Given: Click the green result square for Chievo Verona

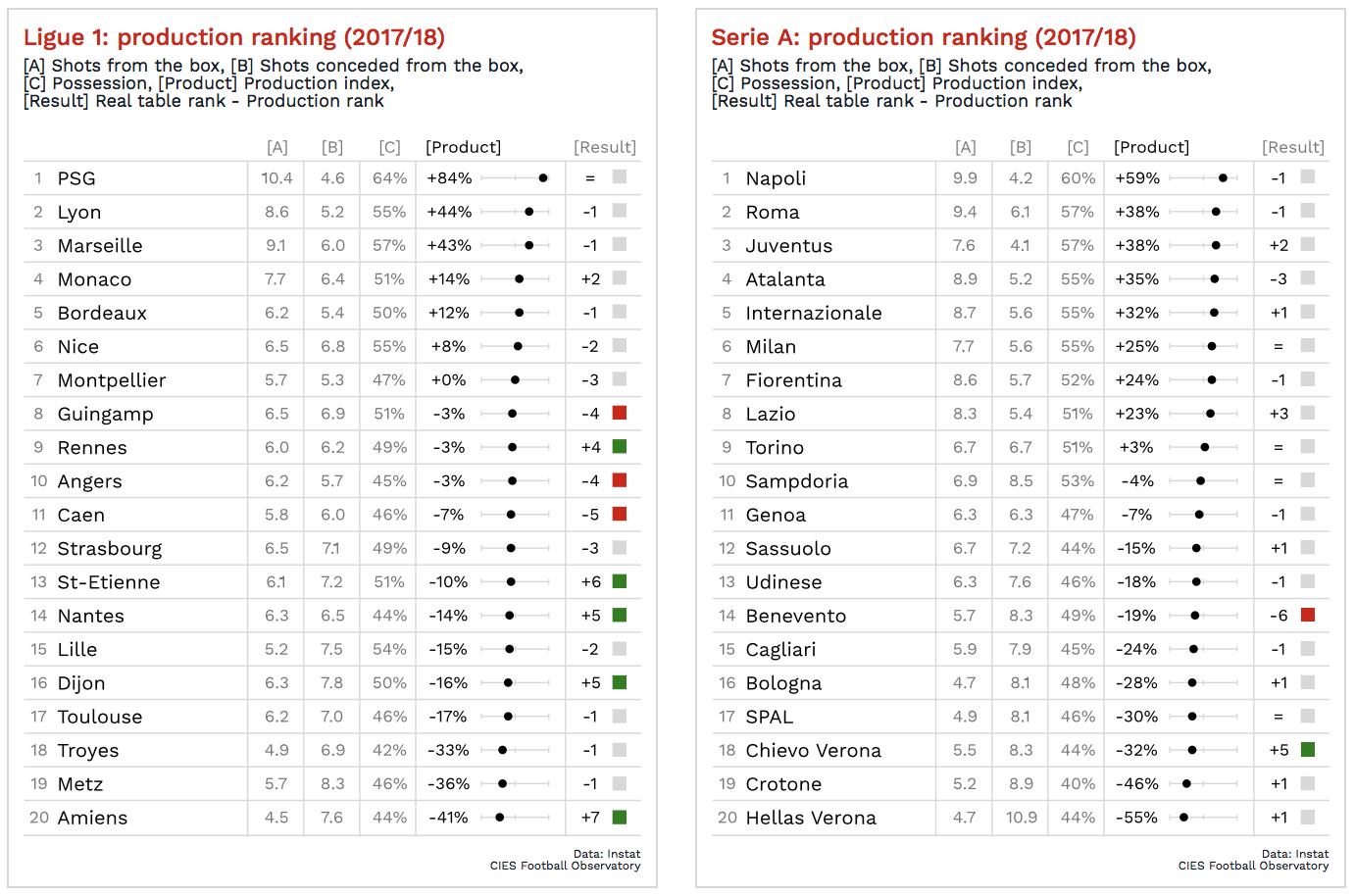Looking at the screenshot, I should 1308,749.
